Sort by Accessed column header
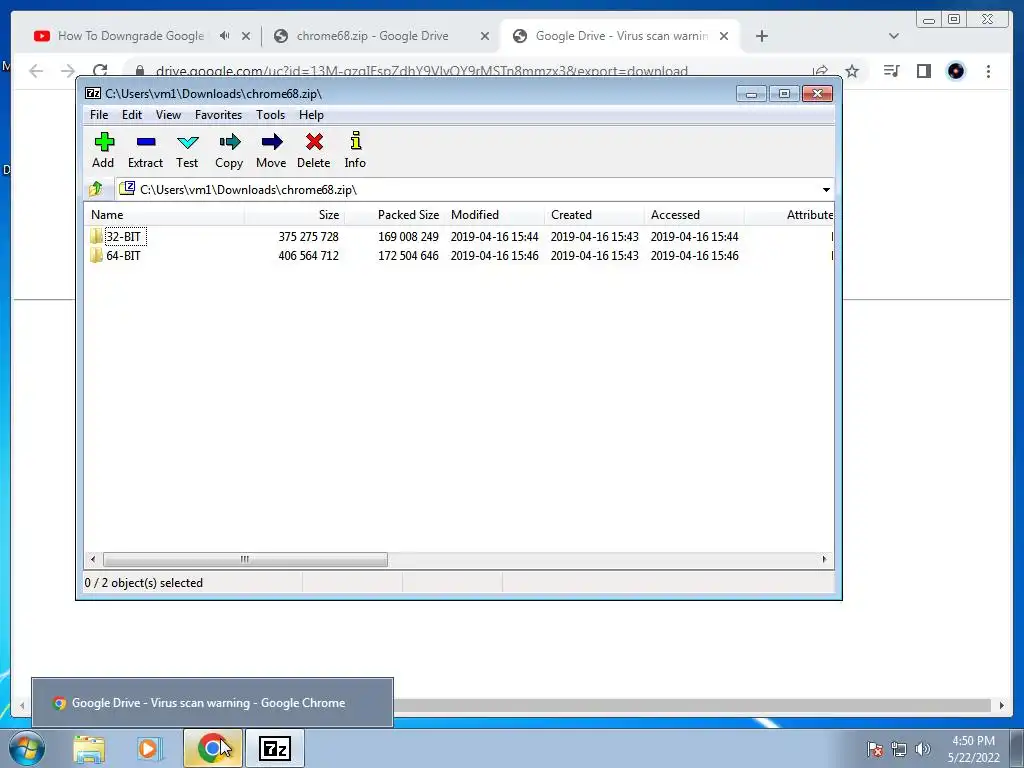This screenshot has height=768, width=1024. [x=694, y=215]
